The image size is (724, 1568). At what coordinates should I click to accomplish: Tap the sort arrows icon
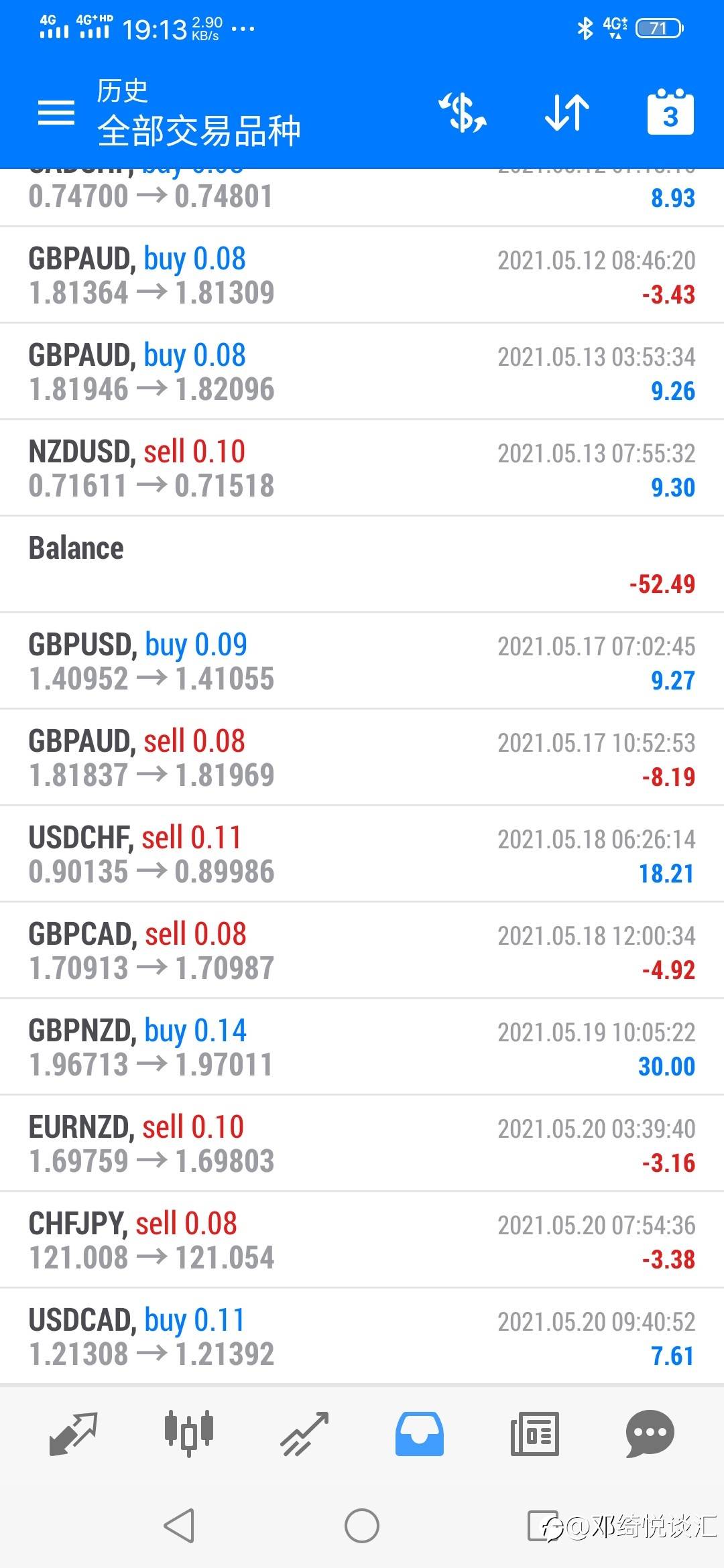pos(567,113)
